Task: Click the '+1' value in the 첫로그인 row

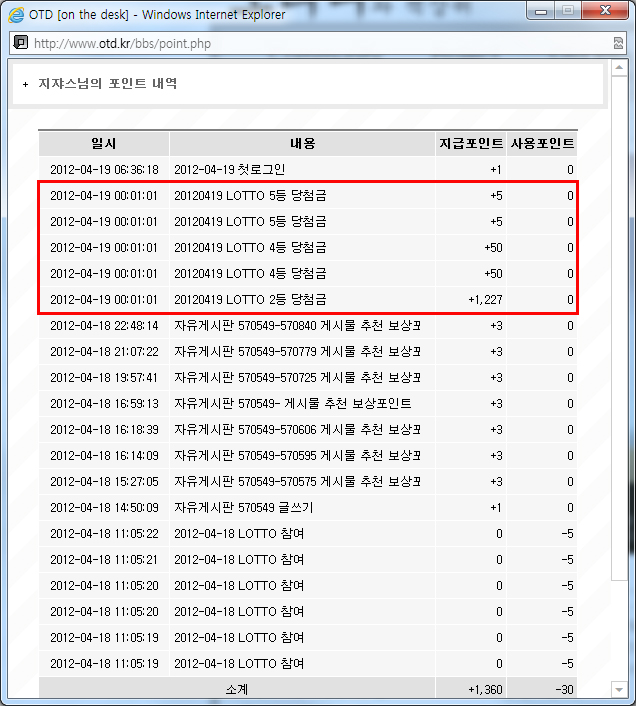Action: click(496, 170)
